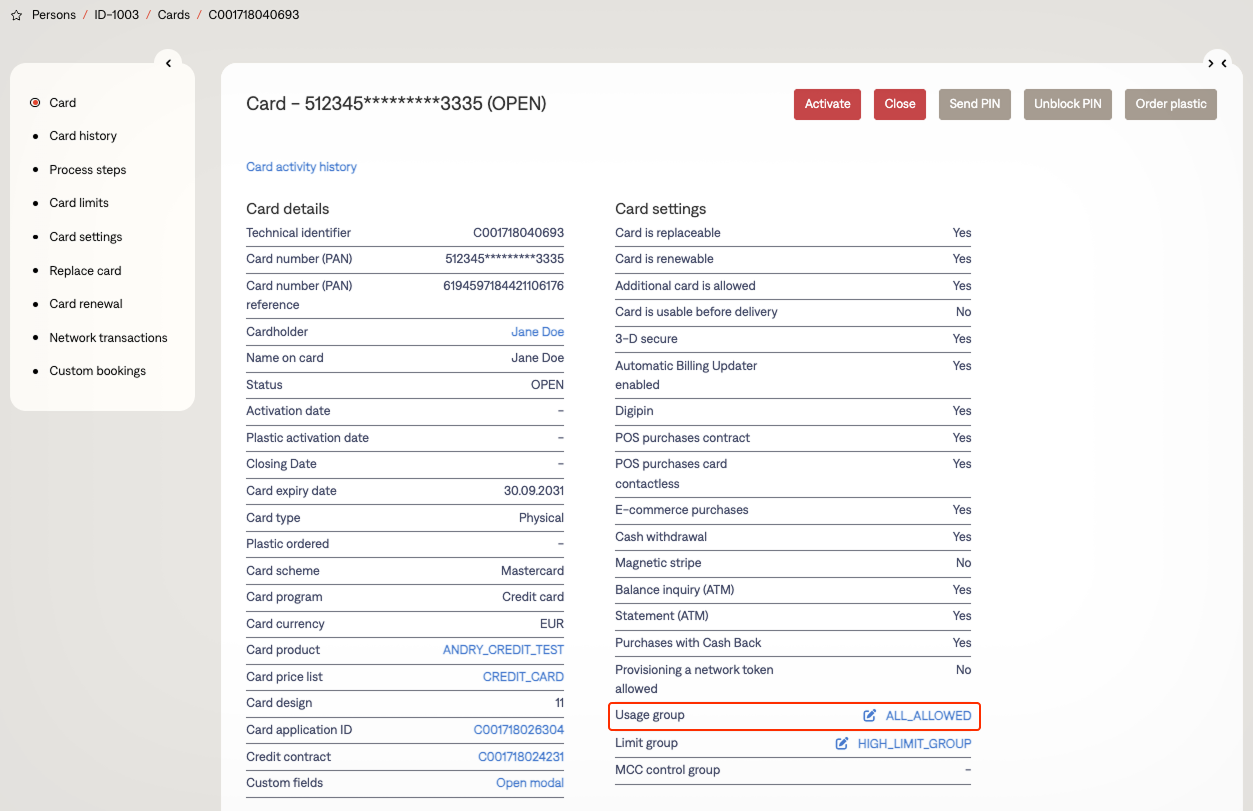Toggle the right panel width arrows
The height and width of the screenshot is (811, 1253).
click(x=1217, y=63)
